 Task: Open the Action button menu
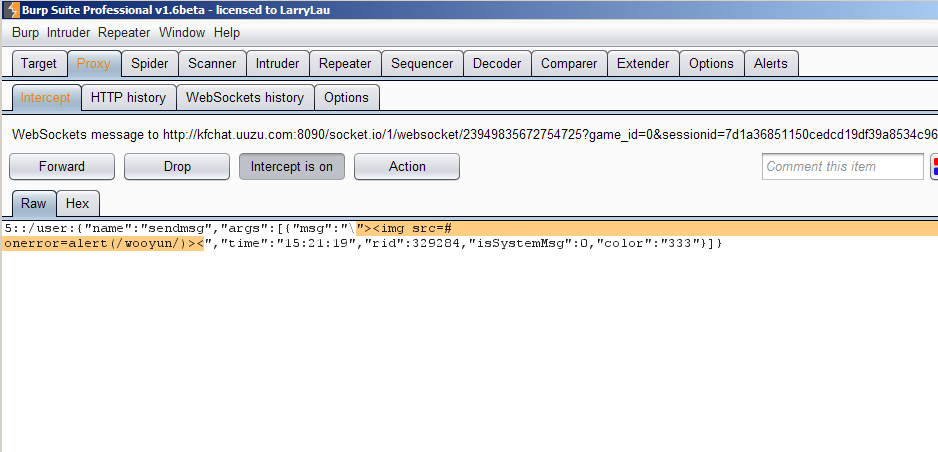[407, 166]
